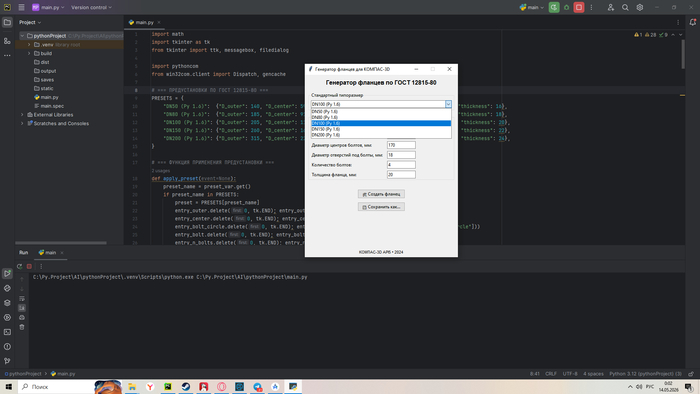Expand Scratches and Consoles node
The image size is (700, 394).
pyautogui.click(x=22, y=124)
